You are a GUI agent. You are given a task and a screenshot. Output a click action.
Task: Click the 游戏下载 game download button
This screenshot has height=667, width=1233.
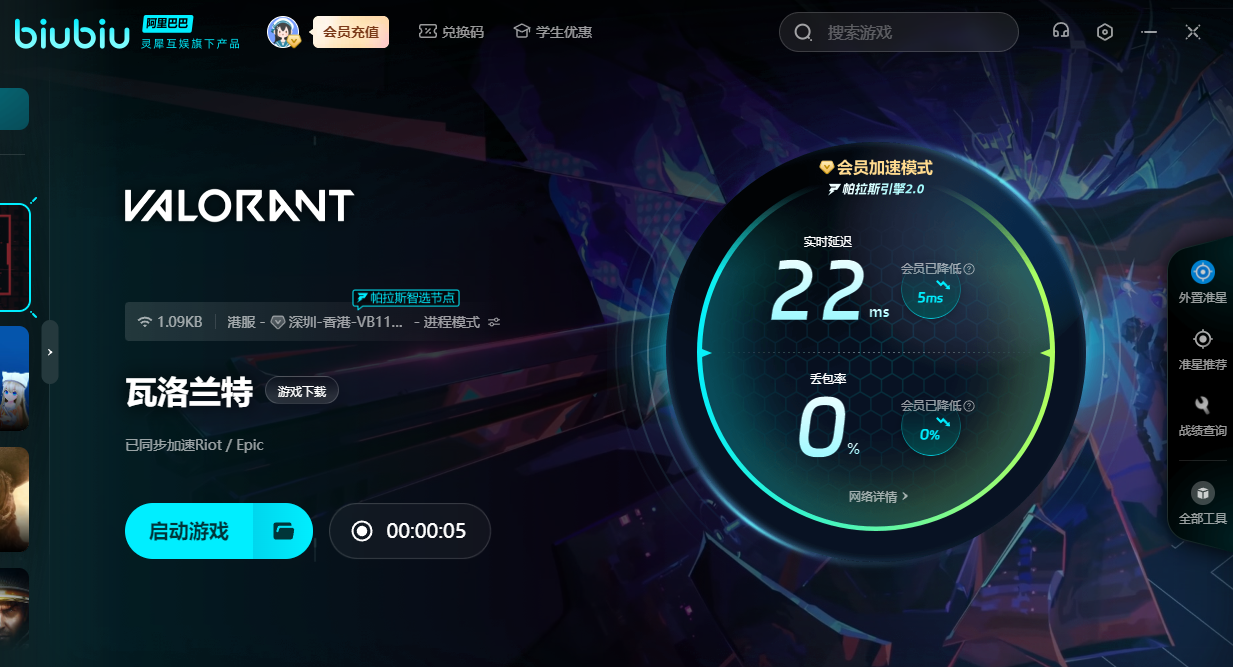pos(302,391)
